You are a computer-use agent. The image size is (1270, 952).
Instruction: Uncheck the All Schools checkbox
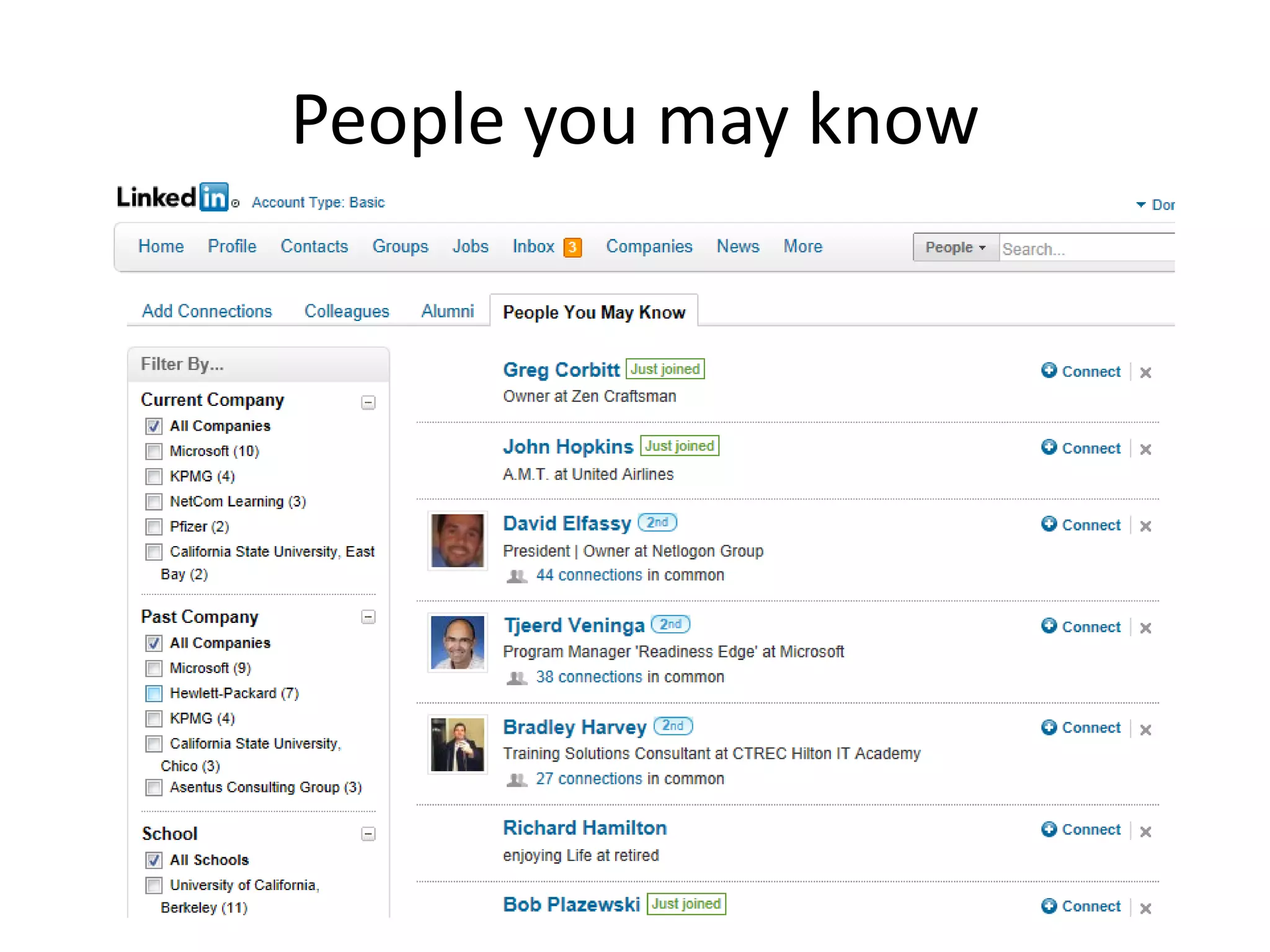coord(154,860)
